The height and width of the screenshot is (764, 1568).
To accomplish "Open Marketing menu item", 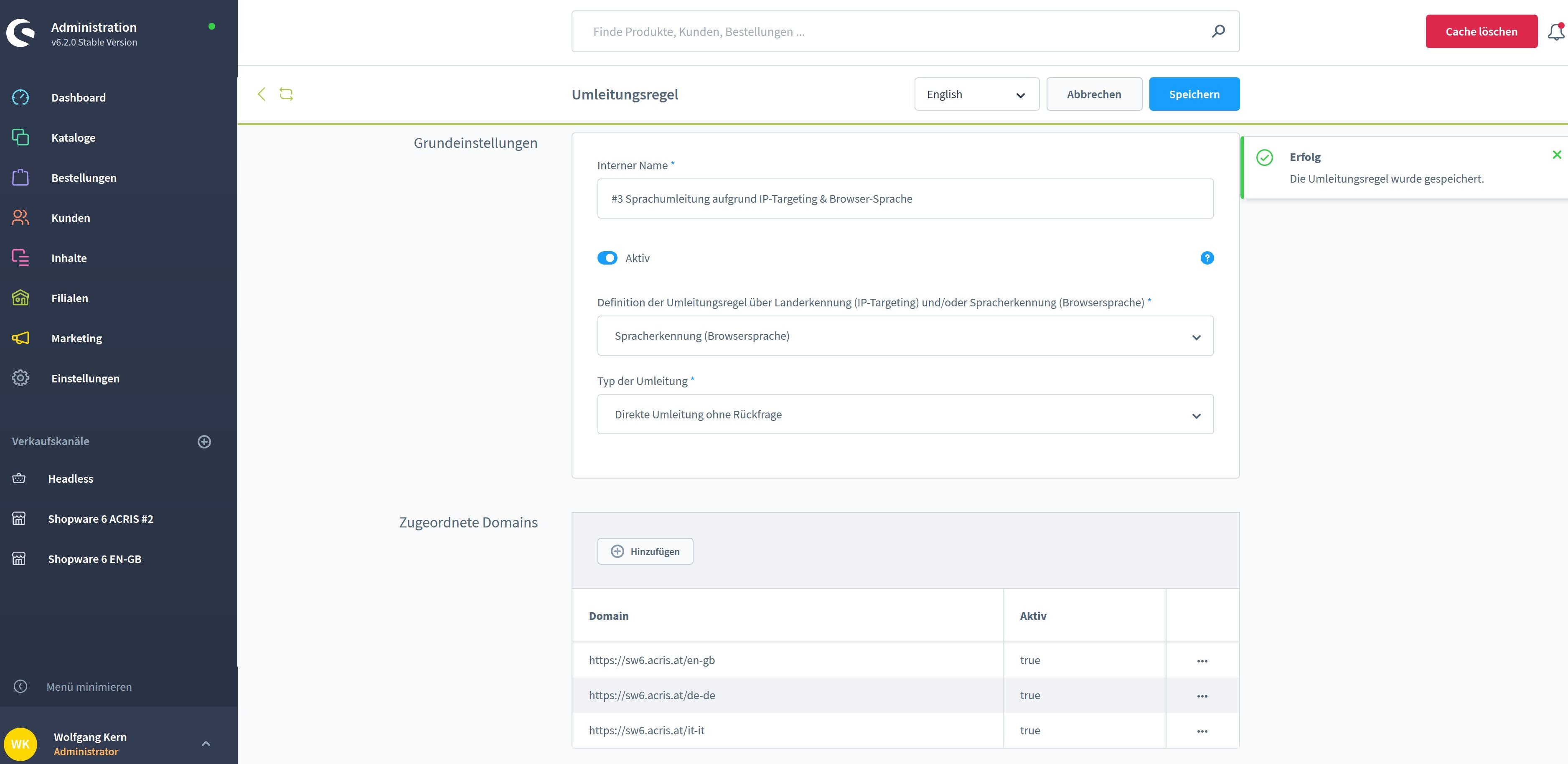I will click(76, 339).
